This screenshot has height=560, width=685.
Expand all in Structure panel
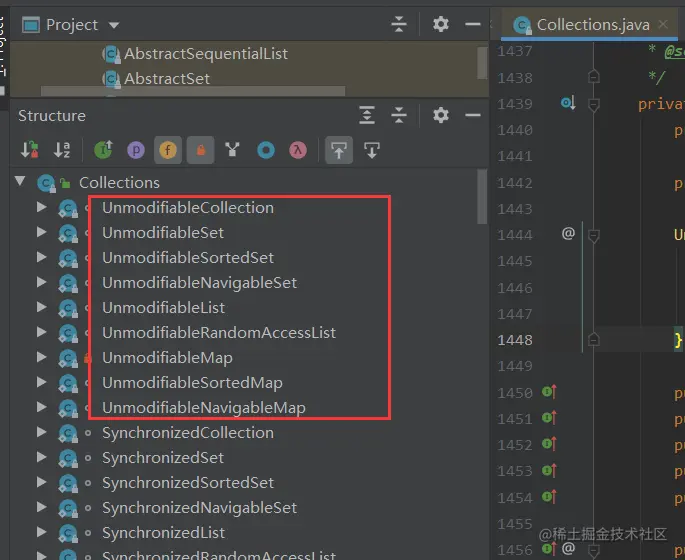[367, 115]
